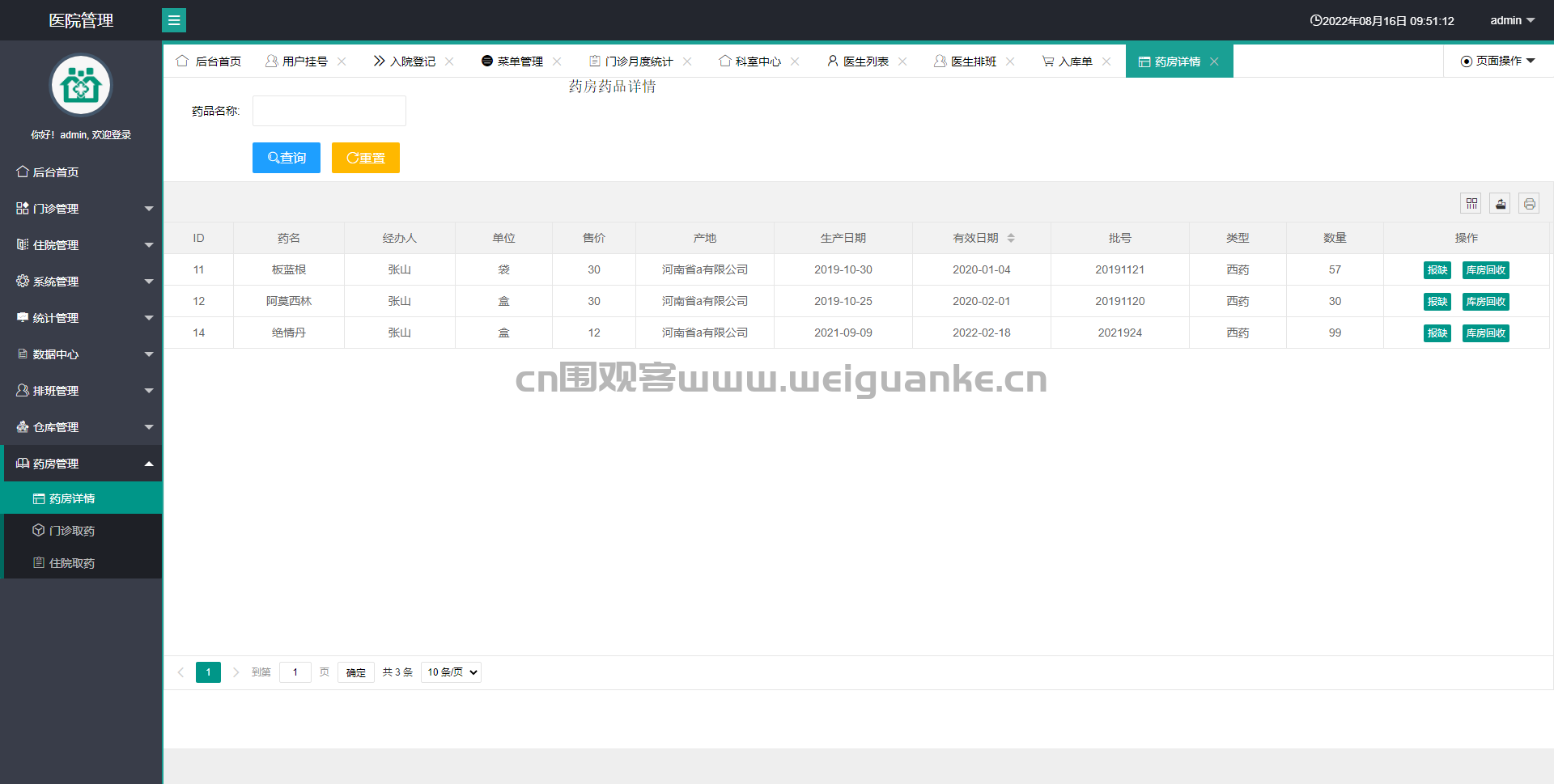This screenshot has width=1554, height=784.
Task: Expand 排班管理 sidebar menu
Action: (x=81, y=390)
